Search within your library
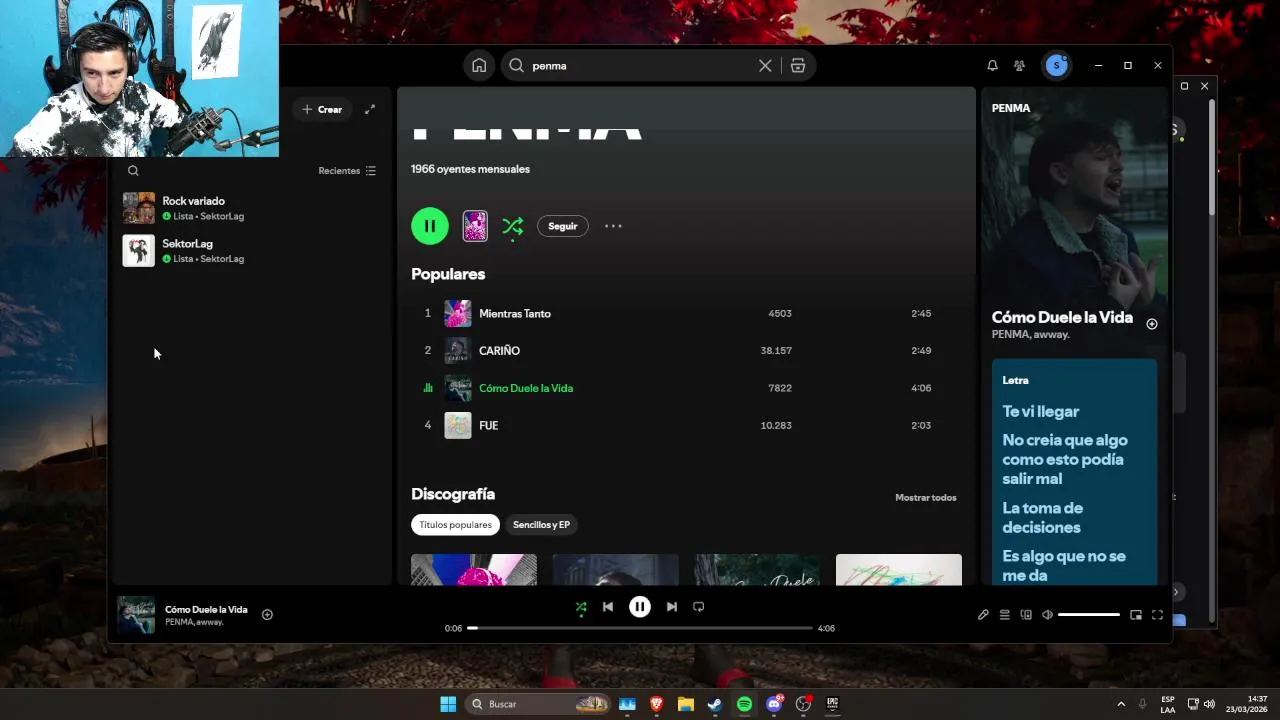The width and height of the screenshot is (1280, 720). [133, 171]
